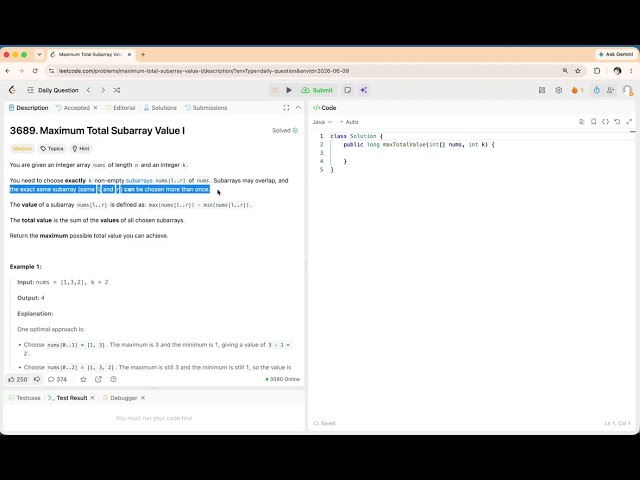Follow the subarrays link in description
The image size is (640, 480).
pyautogui.click(x=139, y=180)
